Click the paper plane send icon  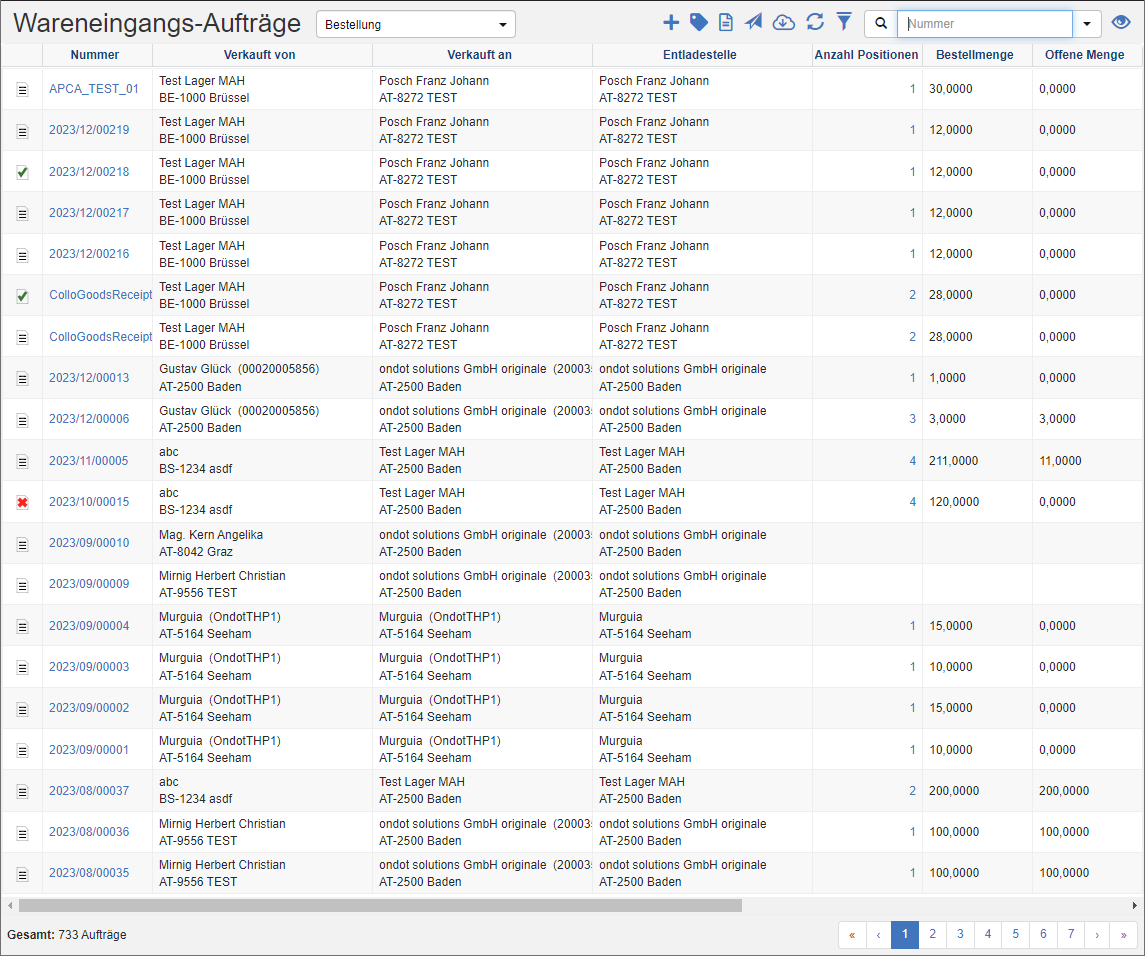click(754, 23)
